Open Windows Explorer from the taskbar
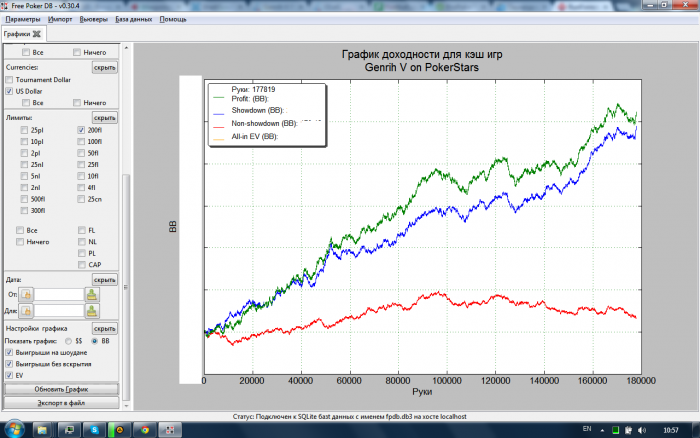The width and height of the screenshot is (700, 438). pyautogui.click(x=42, y=430)
